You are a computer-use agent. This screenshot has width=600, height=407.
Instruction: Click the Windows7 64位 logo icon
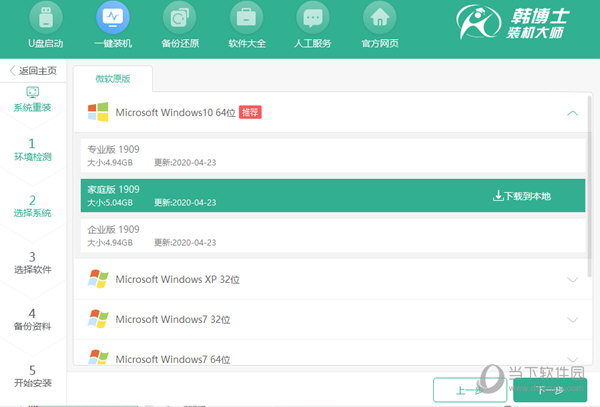point(98,357)
